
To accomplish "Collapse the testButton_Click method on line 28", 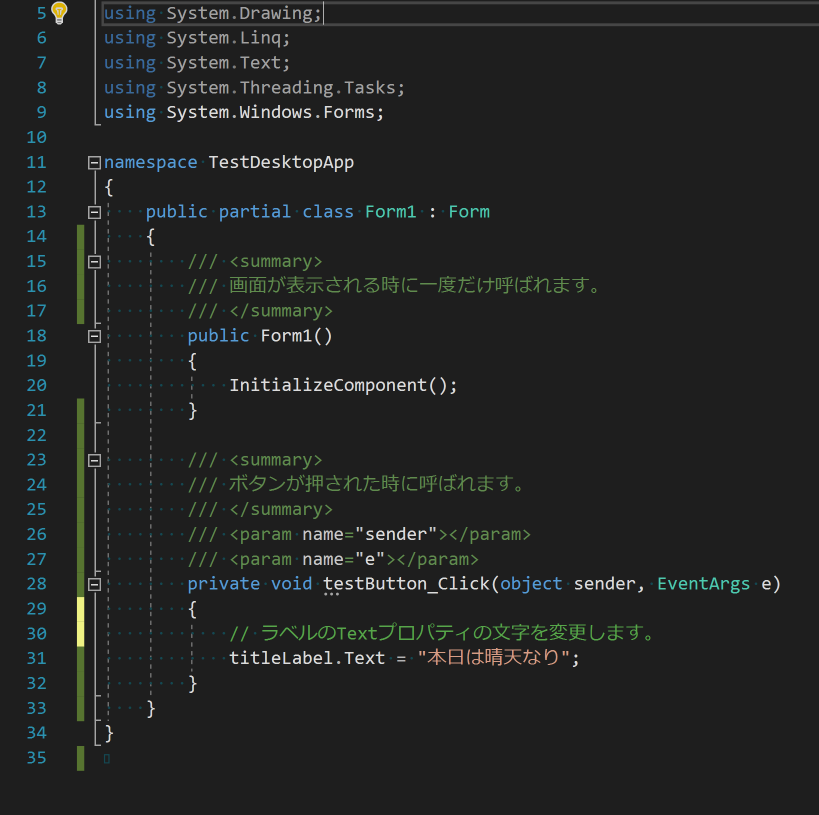I will click(94, 585).
